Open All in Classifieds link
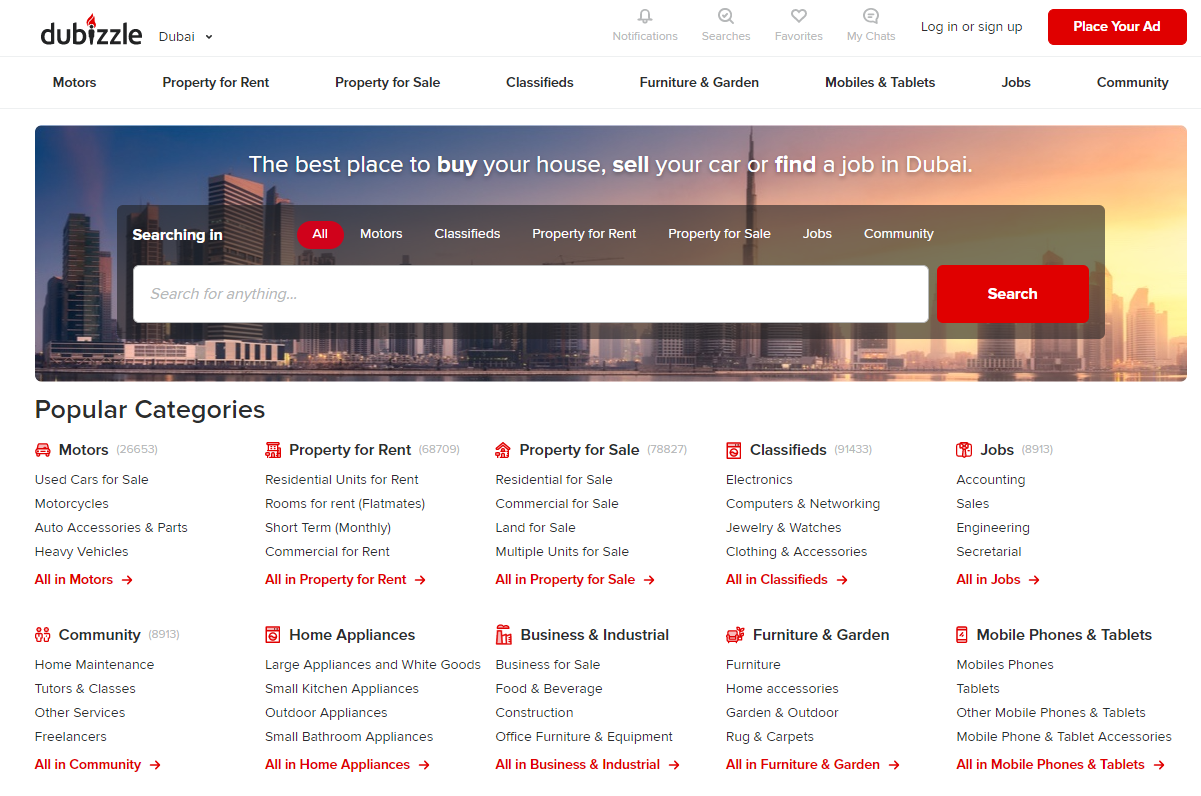Viewport: 1201px width, 796px height. tap(787, 580)
